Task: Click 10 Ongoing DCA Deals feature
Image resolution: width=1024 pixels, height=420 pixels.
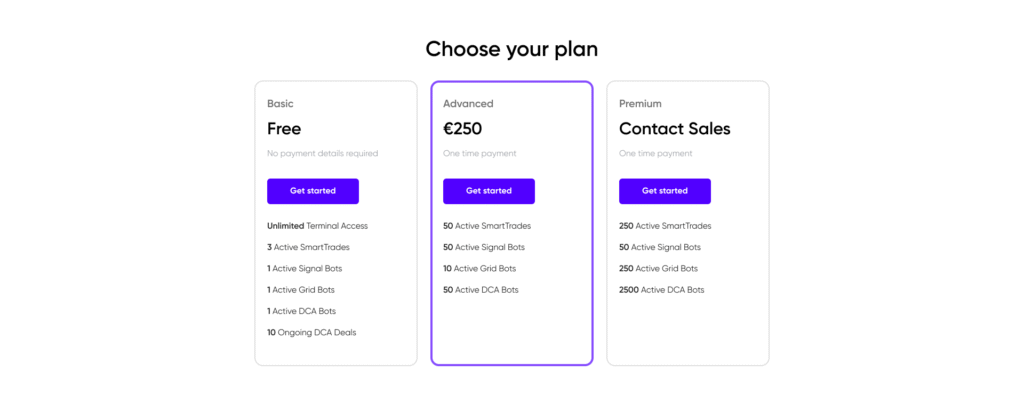Action: [x=312, y=332]
